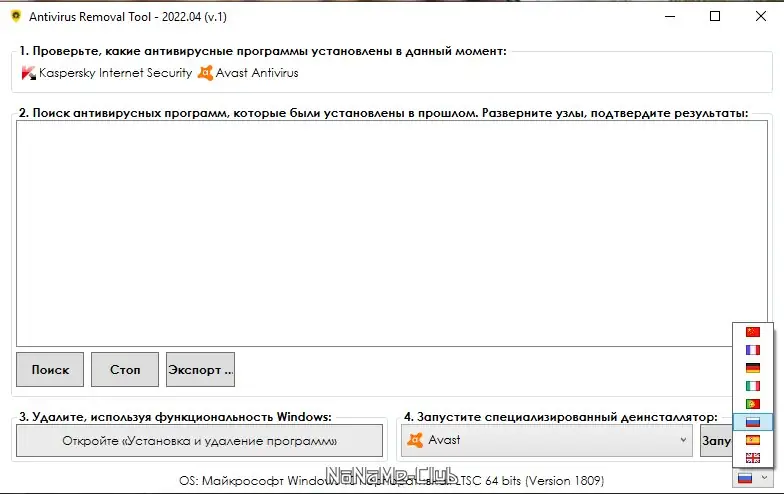Click the Antivirus Removal Tool title icon

pos(16,16)
